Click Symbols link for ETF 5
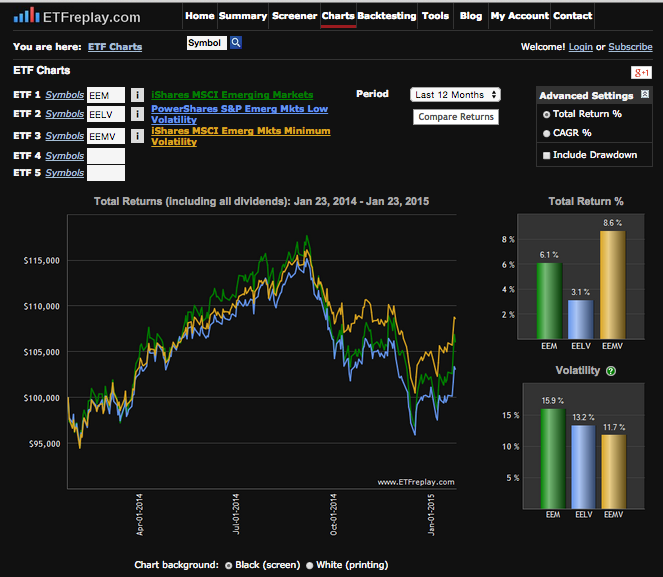The width and height of the screenshot is (663, 577). [x=65, y=172]
